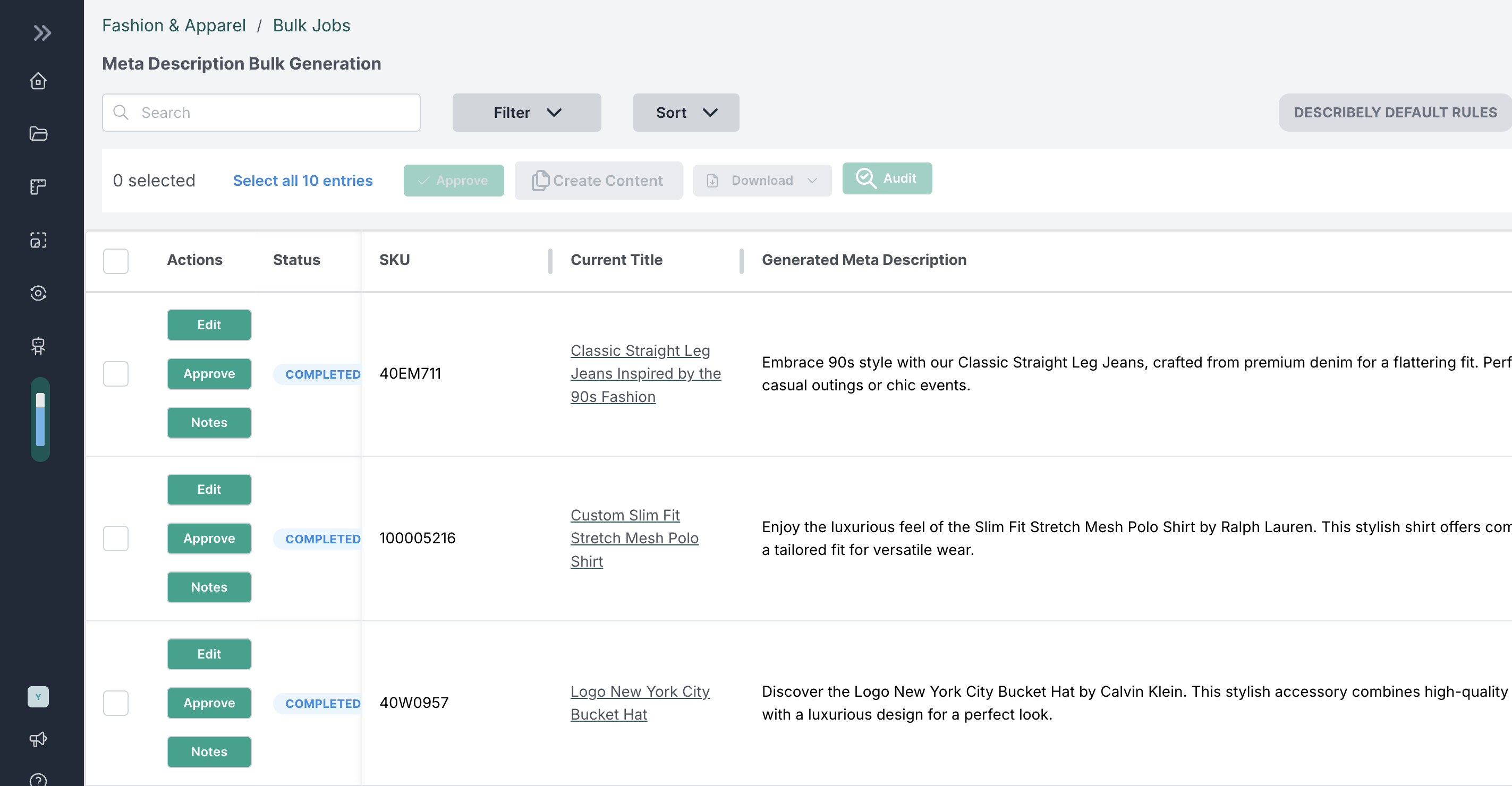Click the Generated Meta Description column header

(864, 260)
